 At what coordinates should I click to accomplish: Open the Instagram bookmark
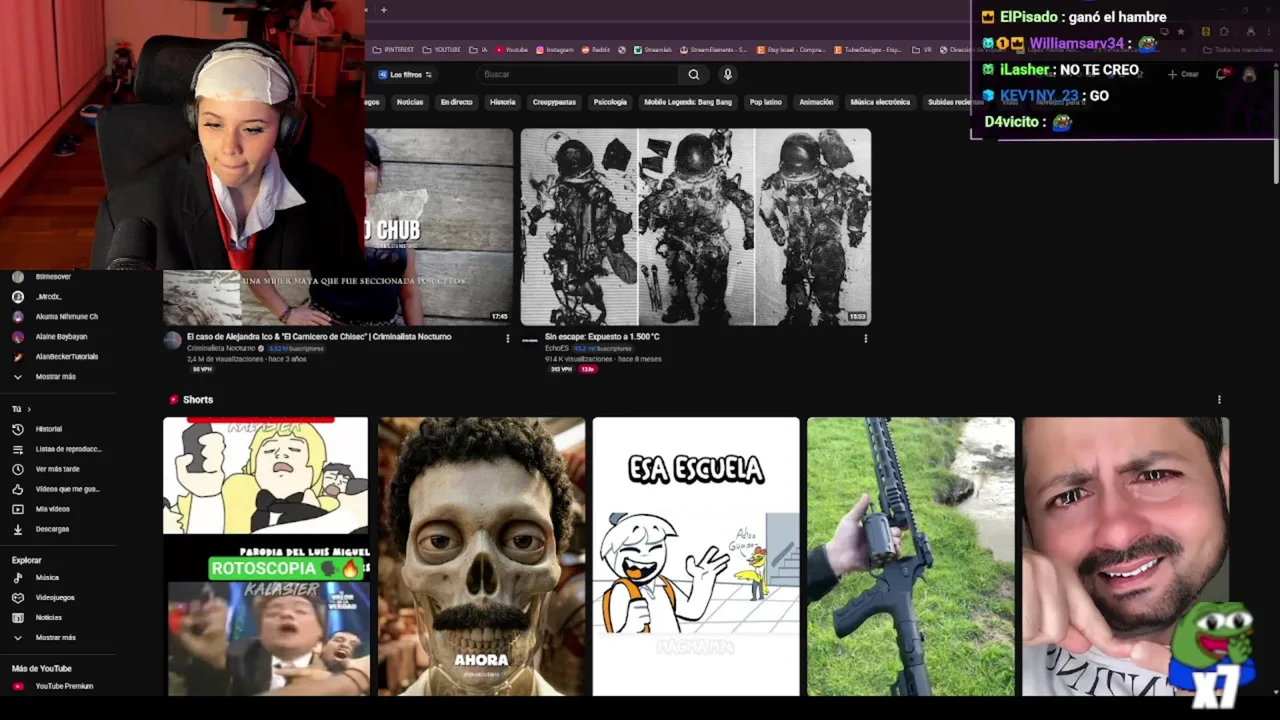tap(555, 49)
